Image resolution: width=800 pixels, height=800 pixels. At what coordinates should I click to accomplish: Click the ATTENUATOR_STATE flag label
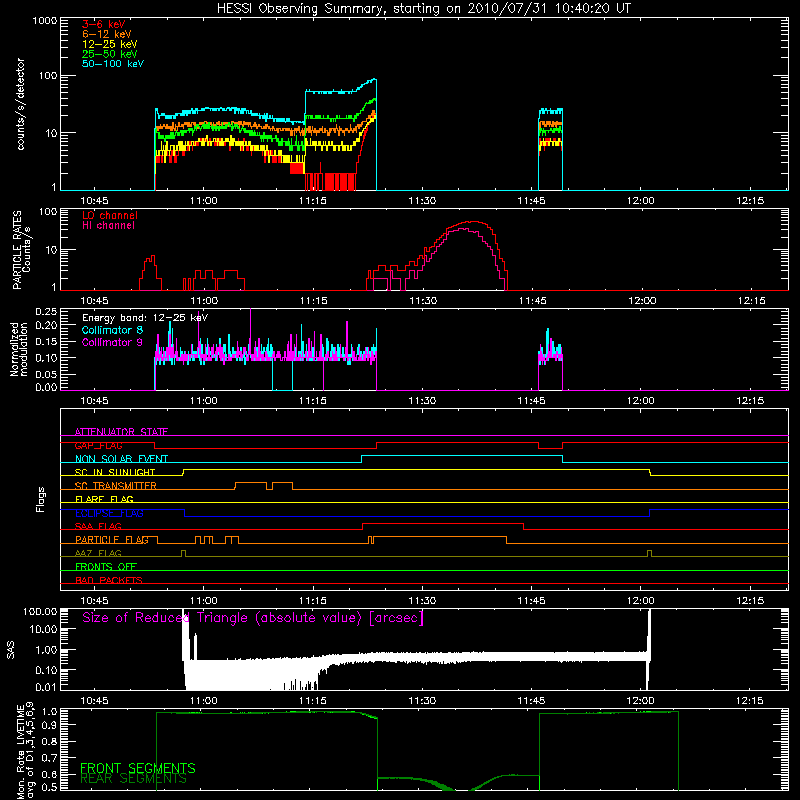coord(121,432)
